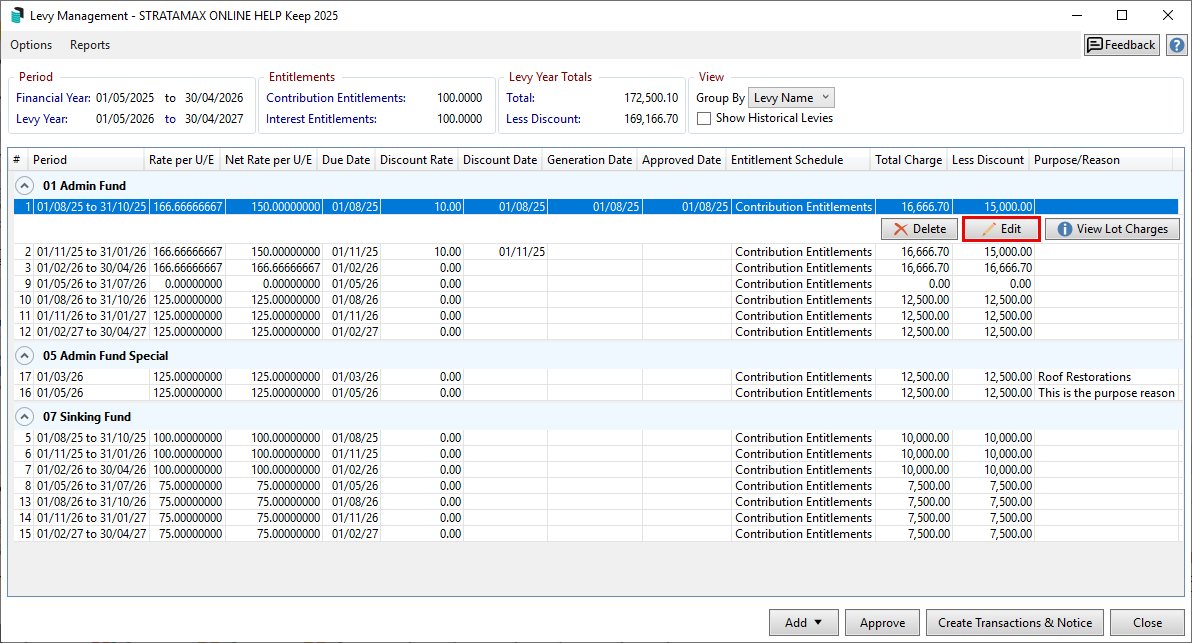This screenshot has height=643, width=1192.
Task: Click the Approve button
Action: click(882, 623)
